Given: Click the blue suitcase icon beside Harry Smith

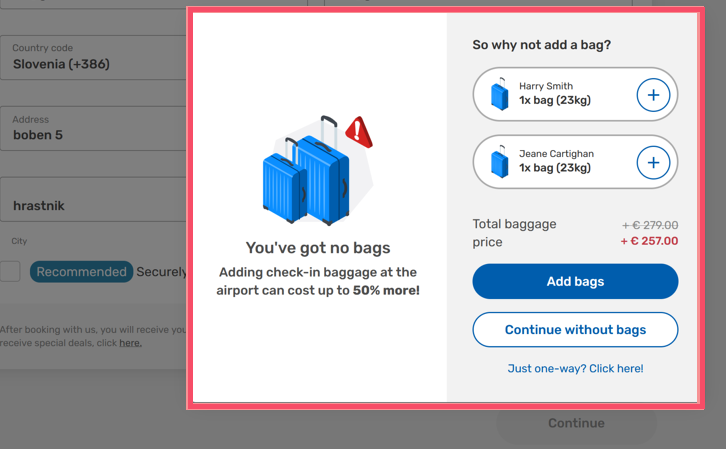Looking at the screenshot, I should tap(500, 95).
